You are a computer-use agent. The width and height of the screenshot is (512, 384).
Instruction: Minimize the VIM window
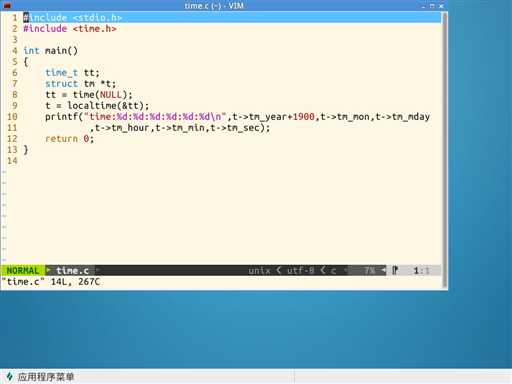[x=424, y=6]
